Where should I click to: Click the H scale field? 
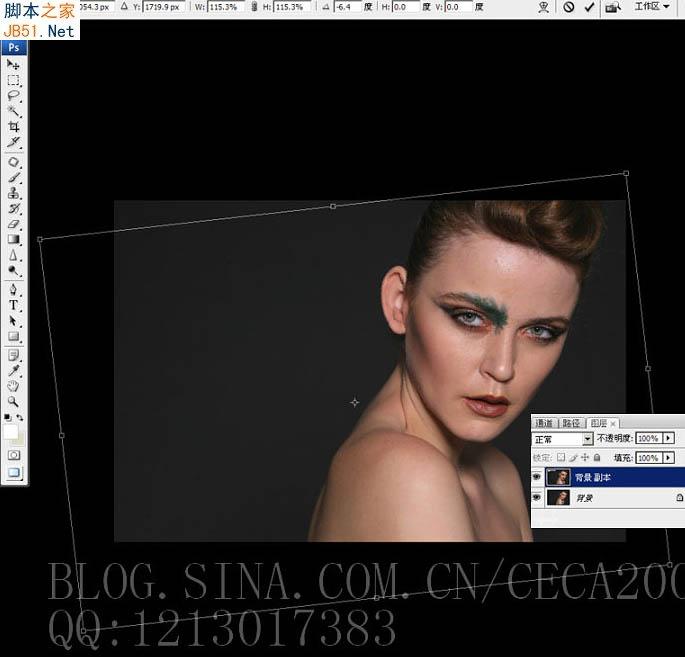coord(291,7)
